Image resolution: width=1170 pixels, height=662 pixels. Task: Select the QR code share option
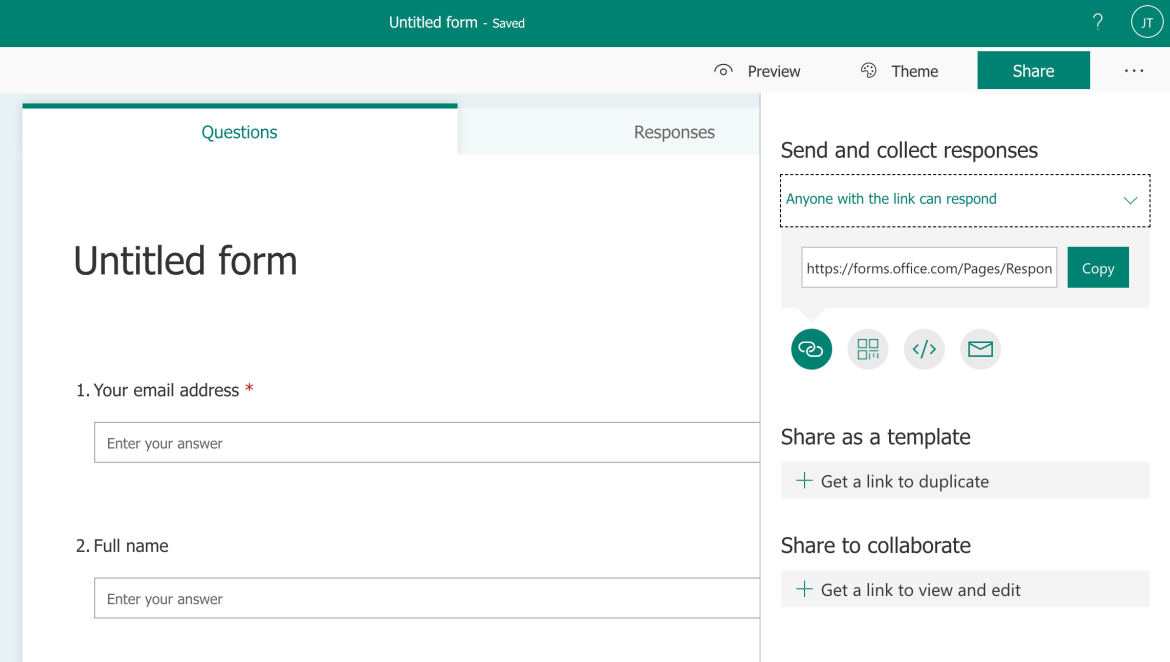click(867, 349)
